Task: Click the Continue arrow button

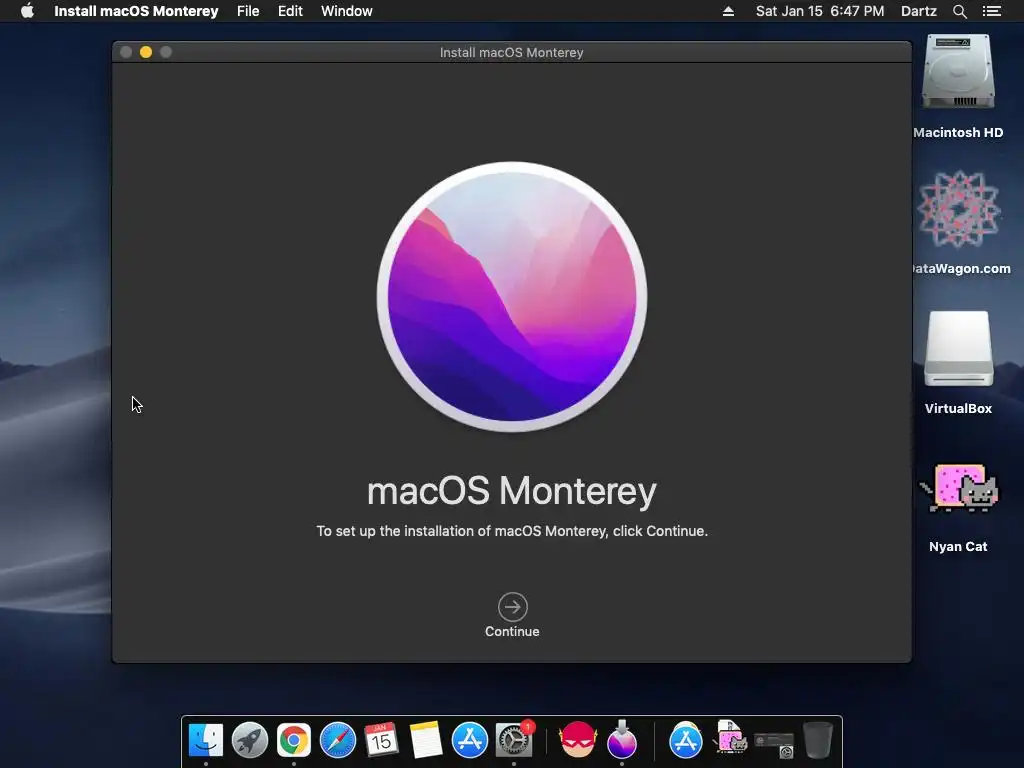Action: (x=513, y=607)
